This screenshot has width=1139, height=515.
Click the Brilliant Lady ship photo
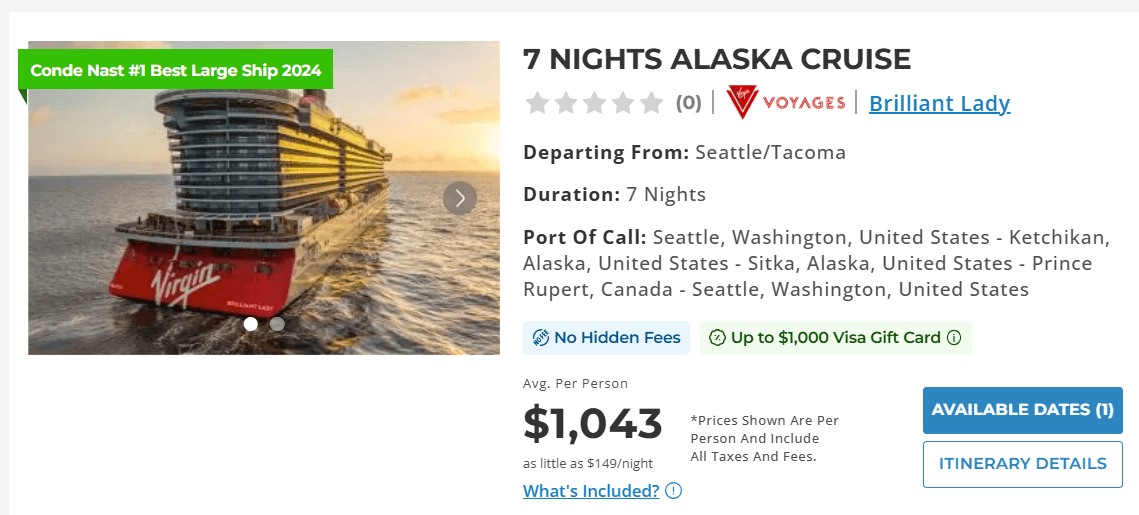264,198
